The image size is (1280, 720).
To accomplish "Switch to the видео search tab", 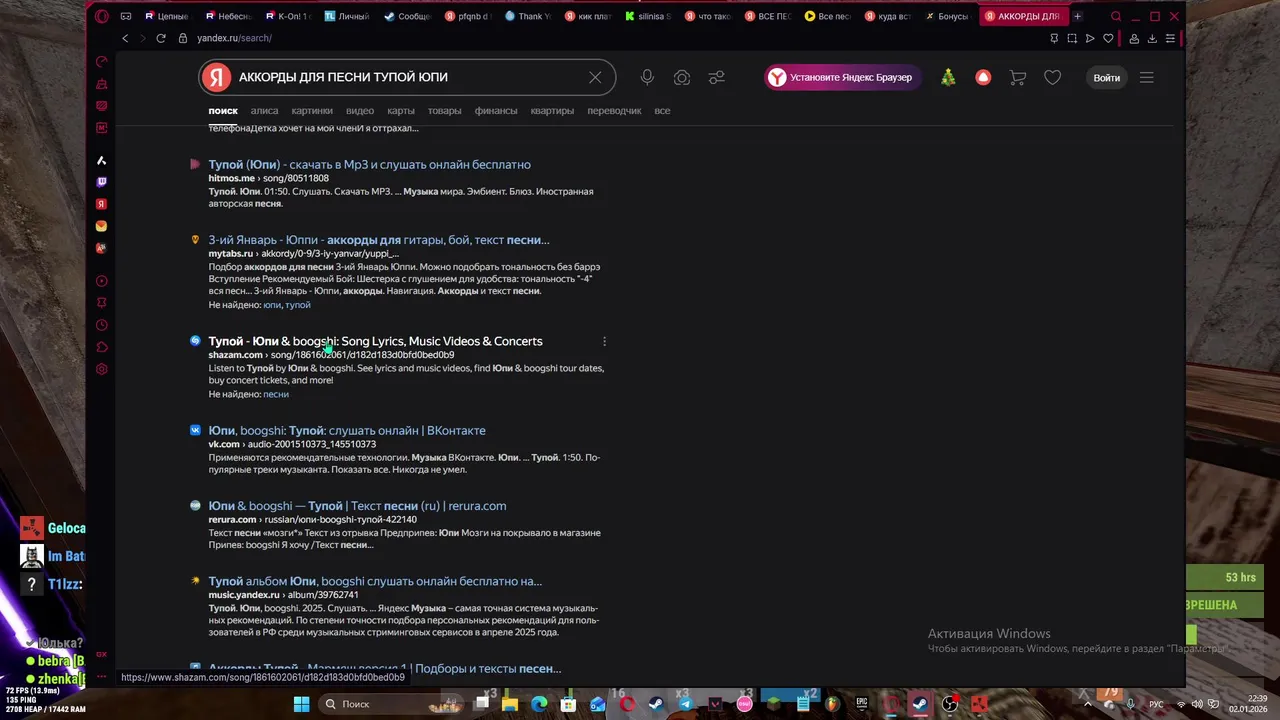I will click(x=360, y=111).
